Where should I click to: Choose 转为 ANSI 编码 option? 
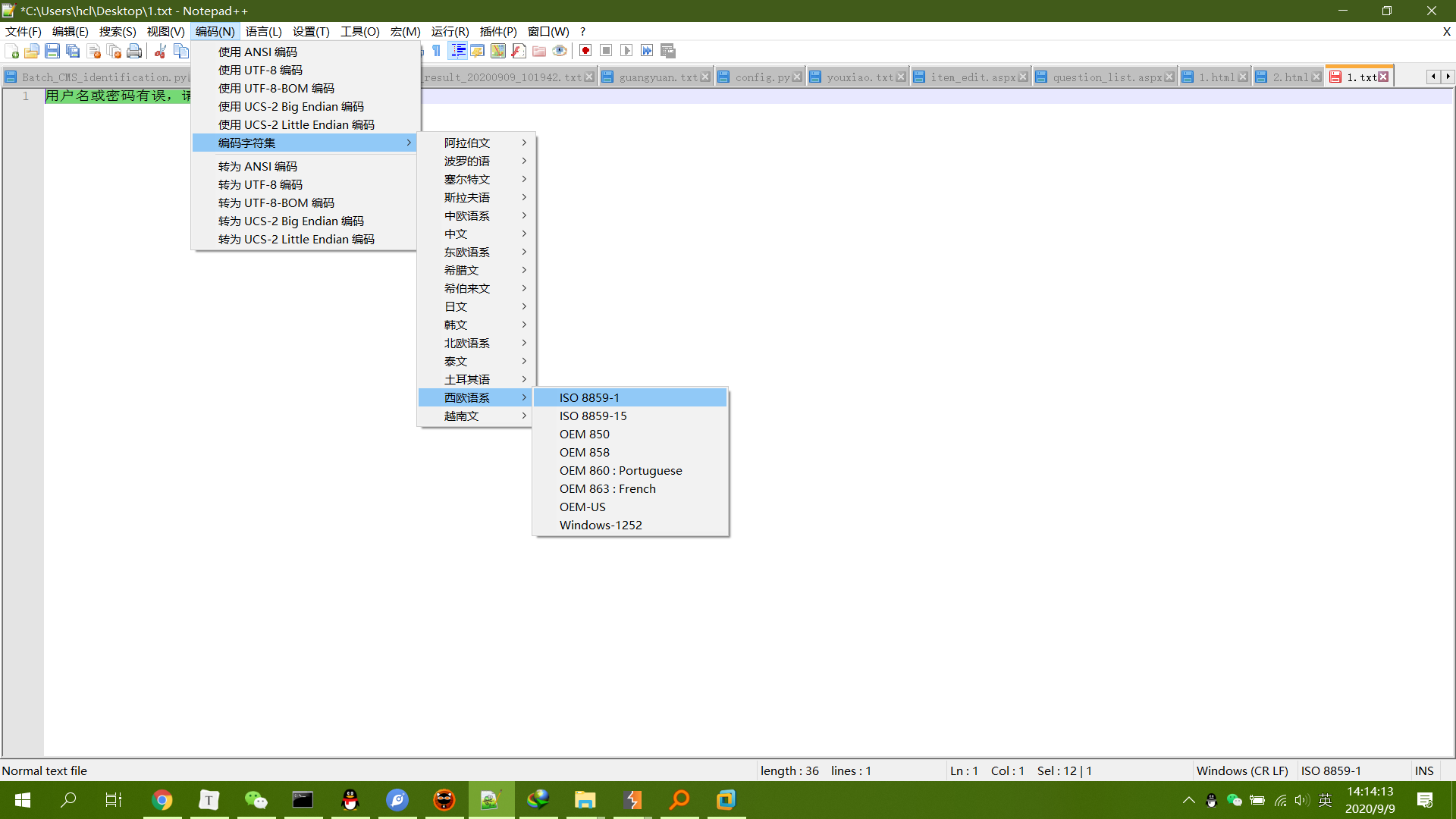point(306,166)
